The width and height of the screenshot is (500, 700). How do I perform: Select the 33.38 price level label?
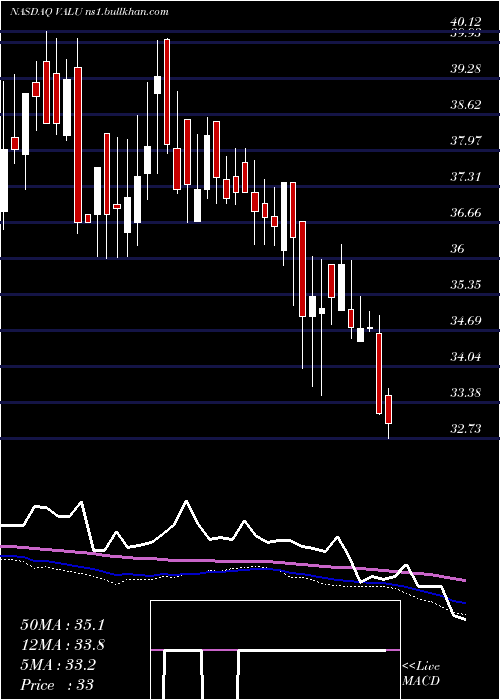[466, 393]
